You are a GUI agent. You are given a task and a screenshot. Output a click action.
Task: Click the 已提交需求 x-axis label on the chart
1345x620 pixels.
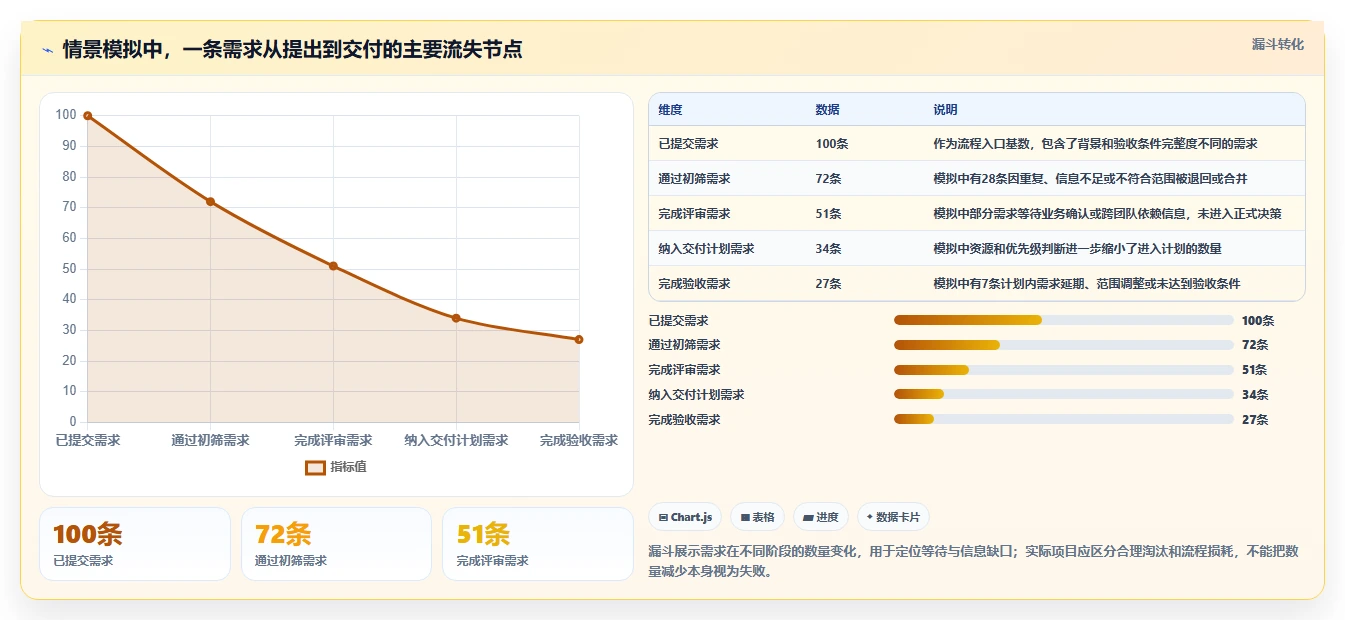(88, 440)
